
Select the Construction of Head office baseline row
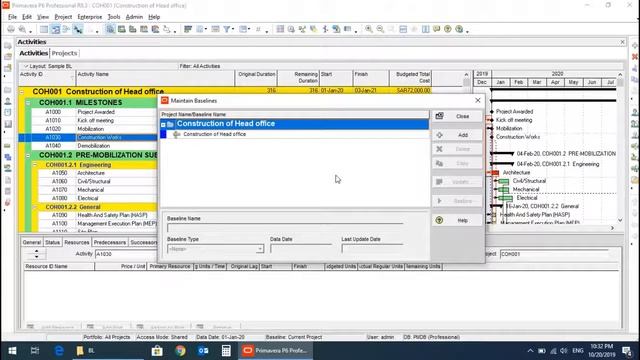pyautogui.click(x=295, y=134)
